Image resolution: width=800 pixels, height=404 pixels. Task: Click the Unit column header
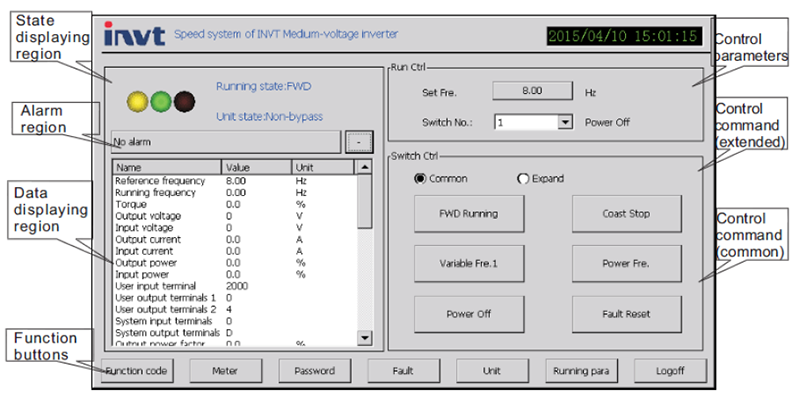click(323, 167)
